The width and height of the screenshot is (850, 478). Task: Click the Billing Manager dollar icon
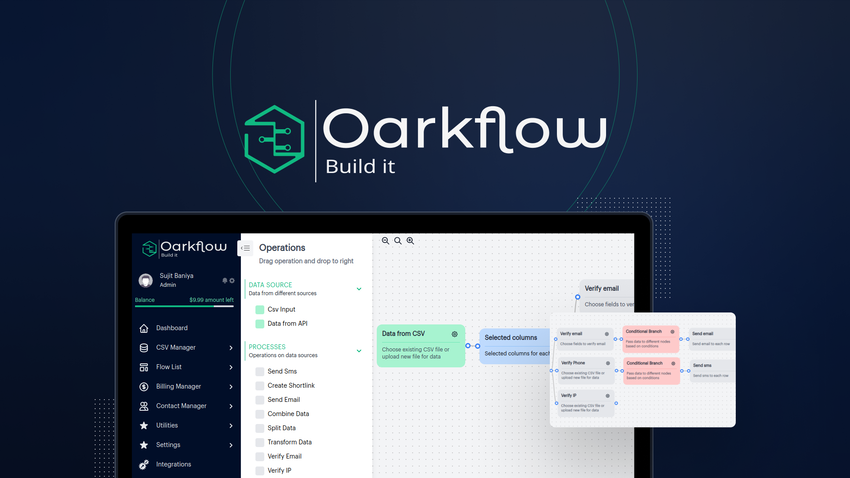pos(144,386)
